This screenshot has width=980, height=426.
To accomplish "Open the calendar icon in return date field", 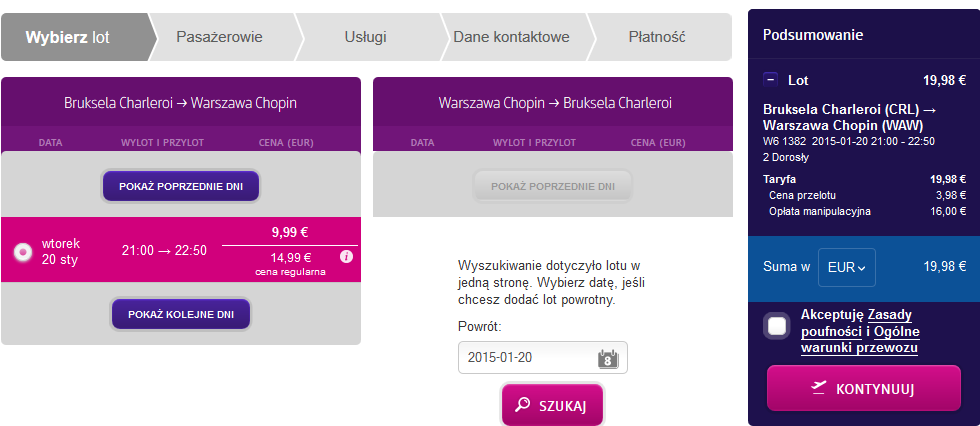I will [608, 358].
